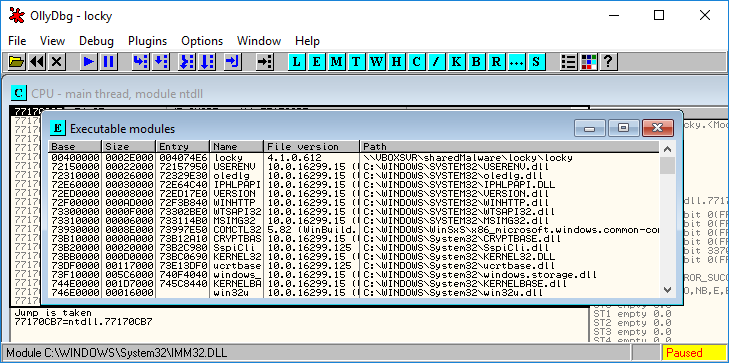This screenshot has height=363, width=729.
Task: Sort modules by Size column header
Action: coord(128,146)
